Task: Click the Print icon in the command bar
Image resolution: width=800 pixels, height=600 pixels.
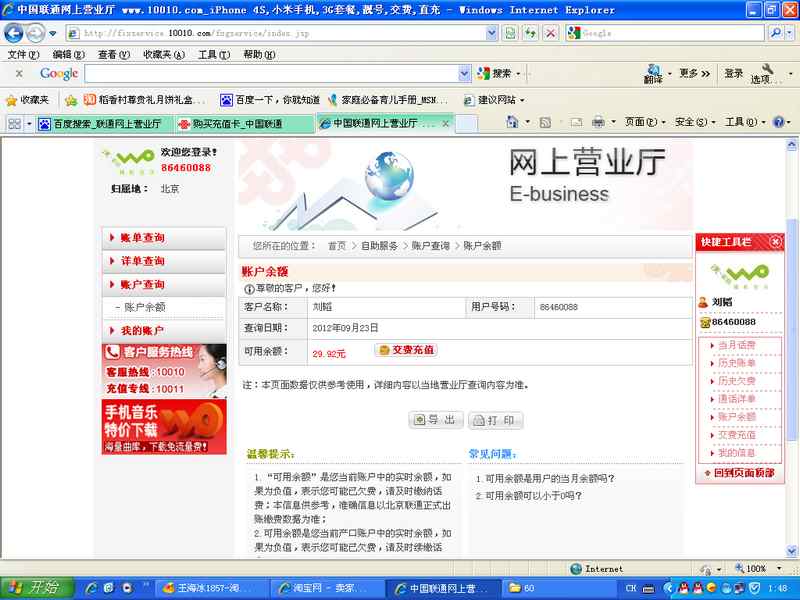Action: click(598, 122)
